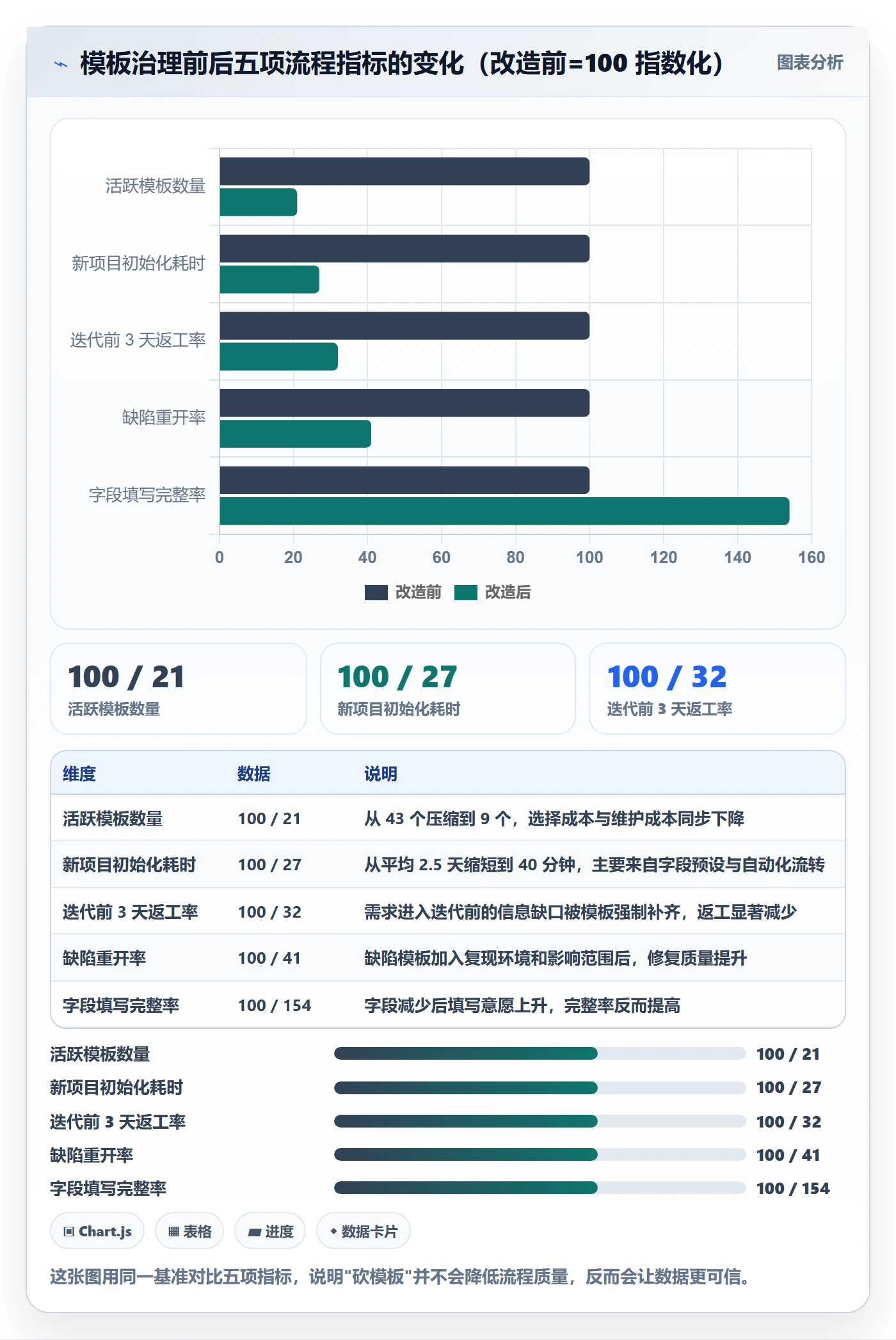The height and width of the screenshot is (1340, 896).
Task: Select the Chart.js tag
Action: click(x=97, y=1231)
